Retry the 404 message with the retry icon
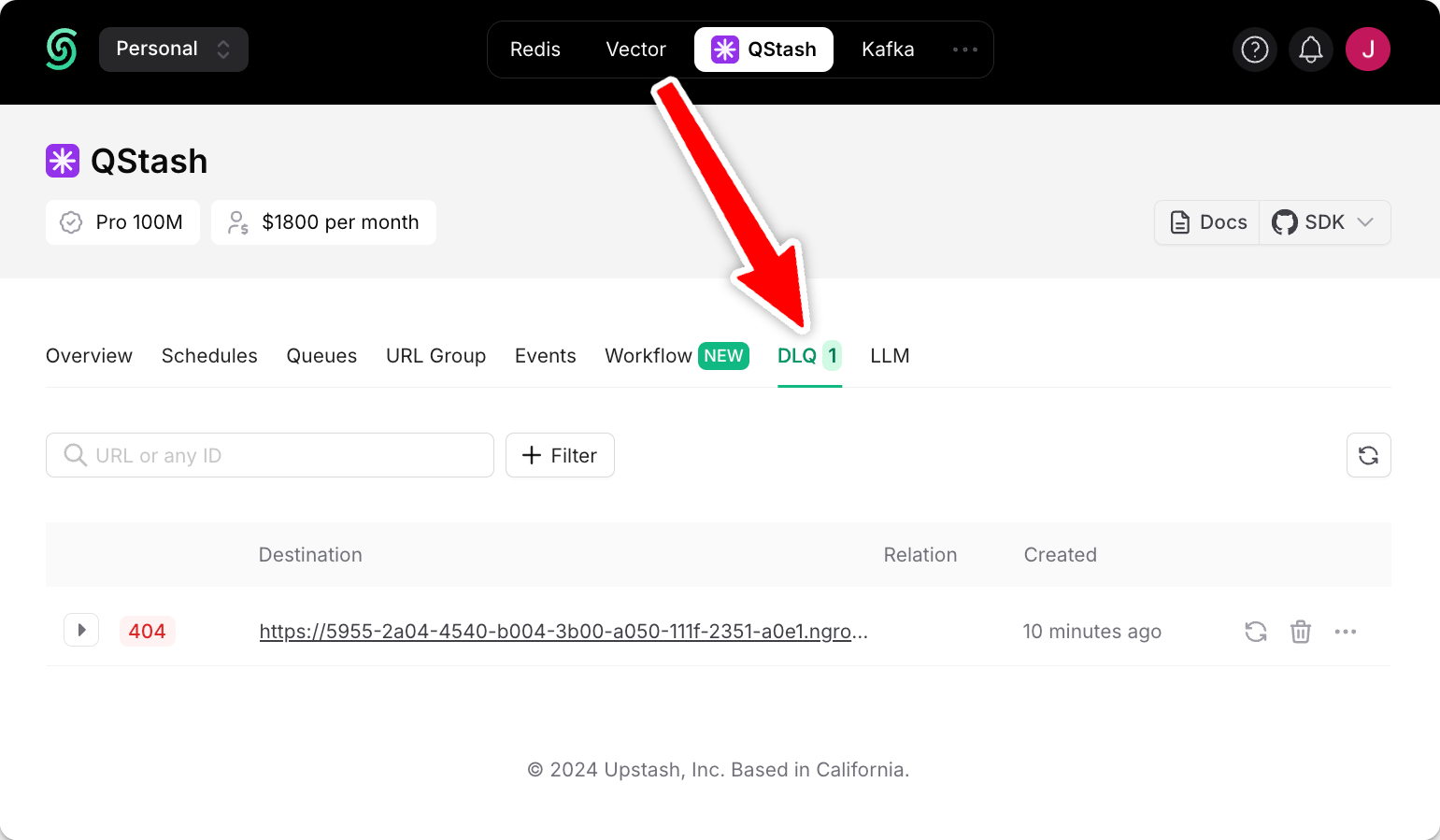Viewport: 1440px width, 840px height. click(1256, 632)
